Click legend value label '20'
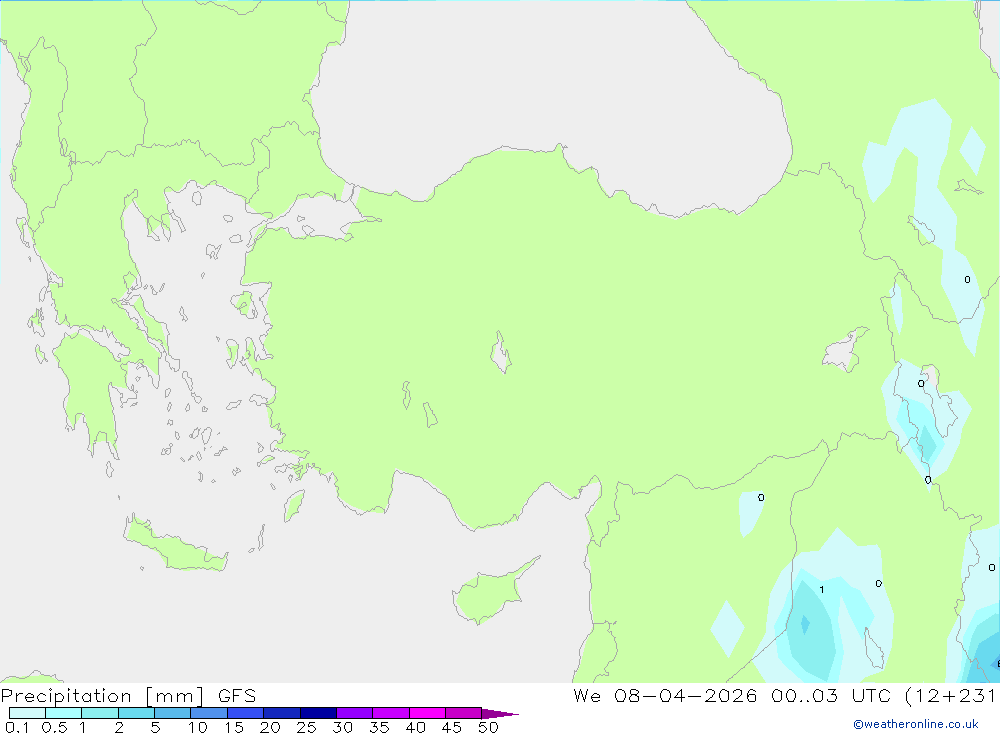The width and height of the screenshot is (1000, 733). click(270, 727)
